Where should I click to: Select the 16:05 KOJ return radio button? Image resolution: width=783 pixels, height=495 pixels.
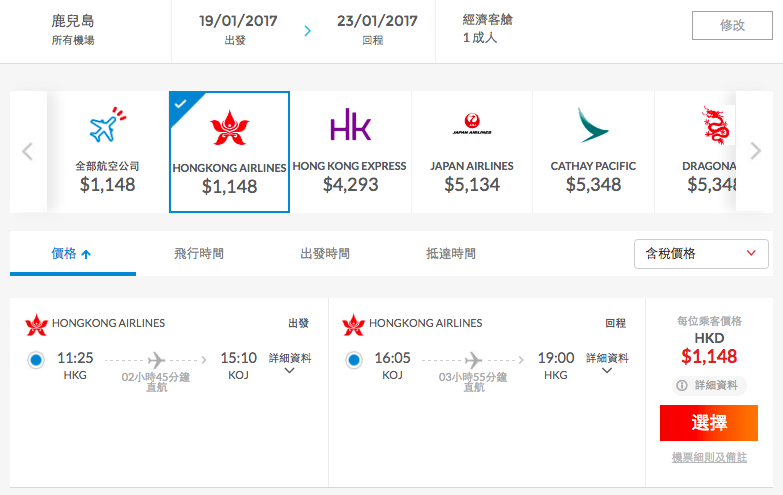click(x=354, y=360)
